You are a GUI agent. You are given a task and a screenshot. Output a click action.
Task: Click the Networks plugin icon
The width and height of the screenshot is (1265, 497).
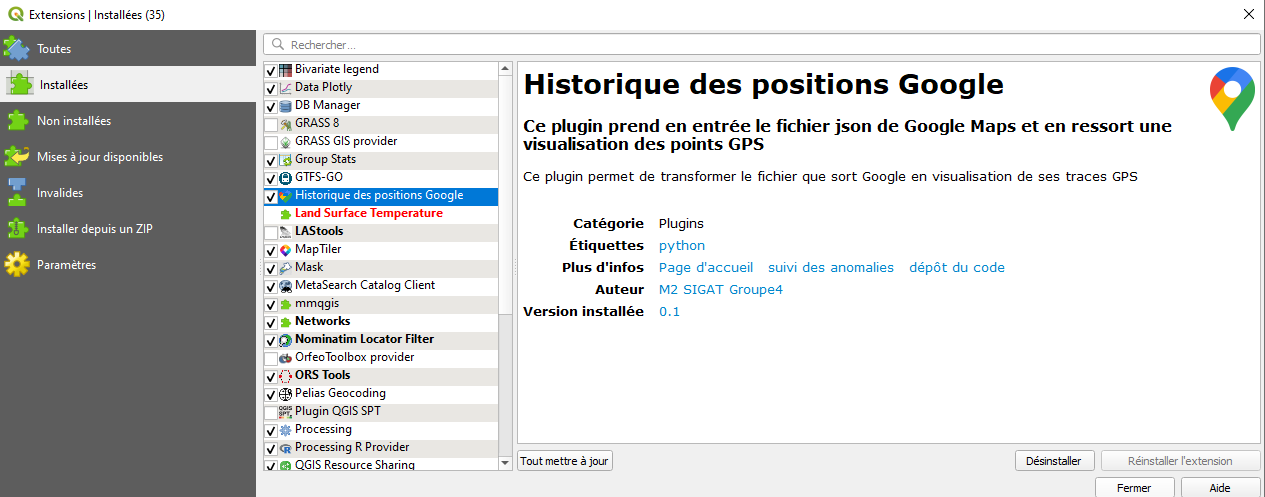click(285, 322)
